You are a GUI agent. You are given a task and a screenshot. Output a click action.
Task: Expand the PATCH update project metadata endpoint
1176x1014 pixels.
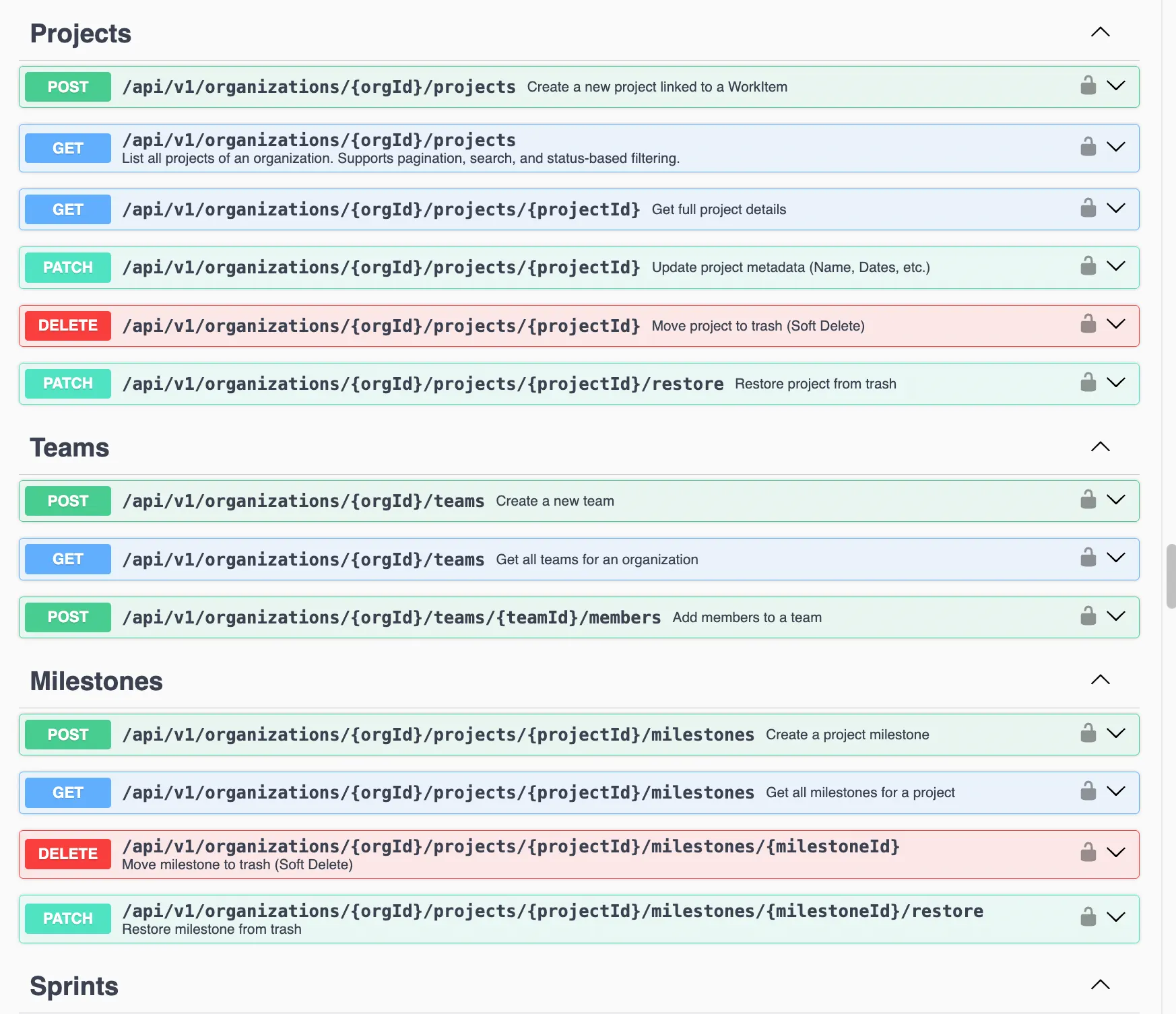[x=1116, y=267]
